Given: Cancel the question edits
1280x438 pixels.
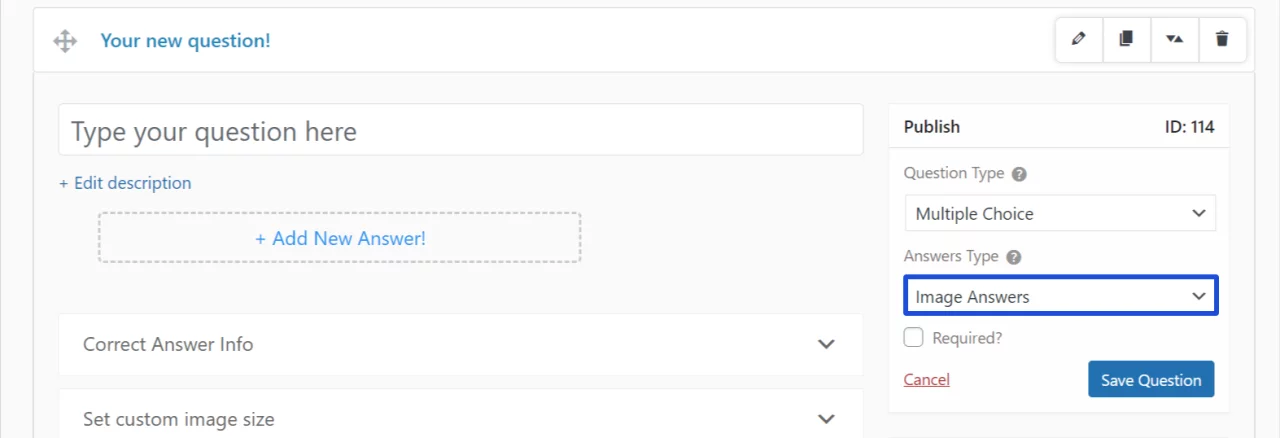Looking at the screenshot, I should tap(926, 380).
